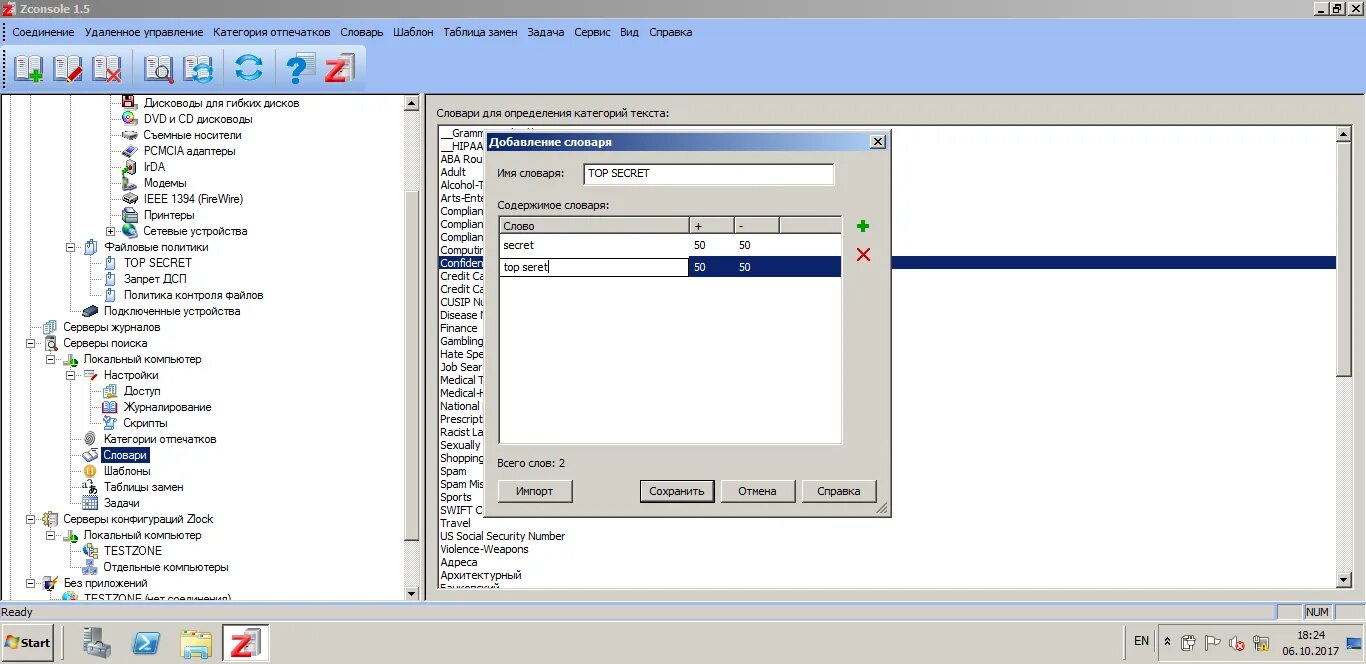Click the refresh arrows toolbar icon
The height and width of the screenshot is (664, 1366).
[248, 69]
